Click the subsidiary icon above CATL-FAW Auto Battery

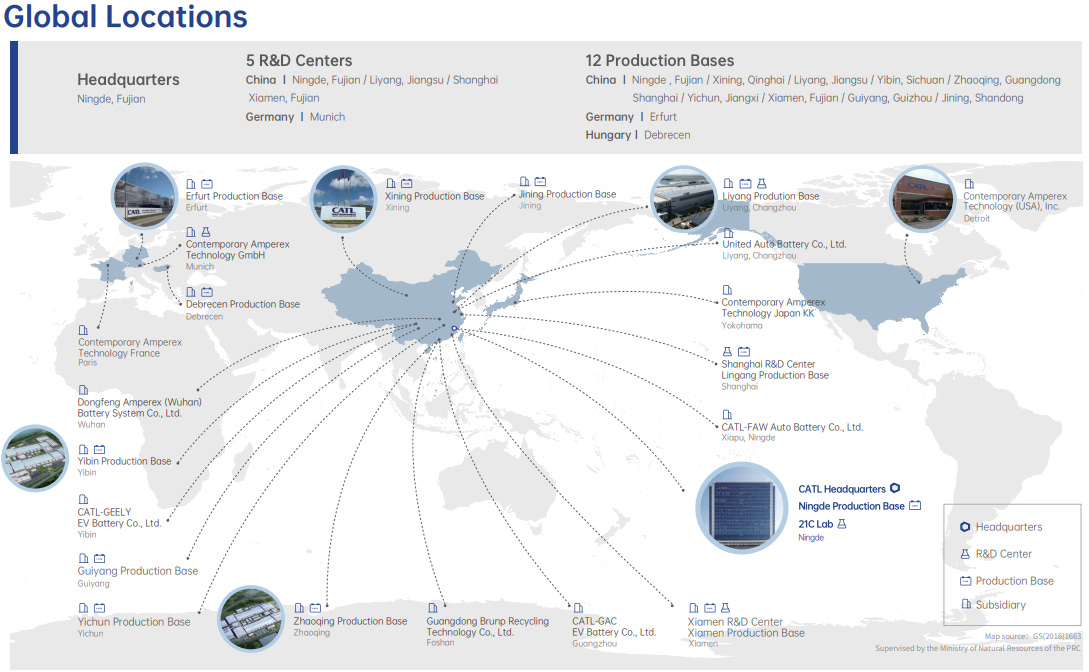727,415
